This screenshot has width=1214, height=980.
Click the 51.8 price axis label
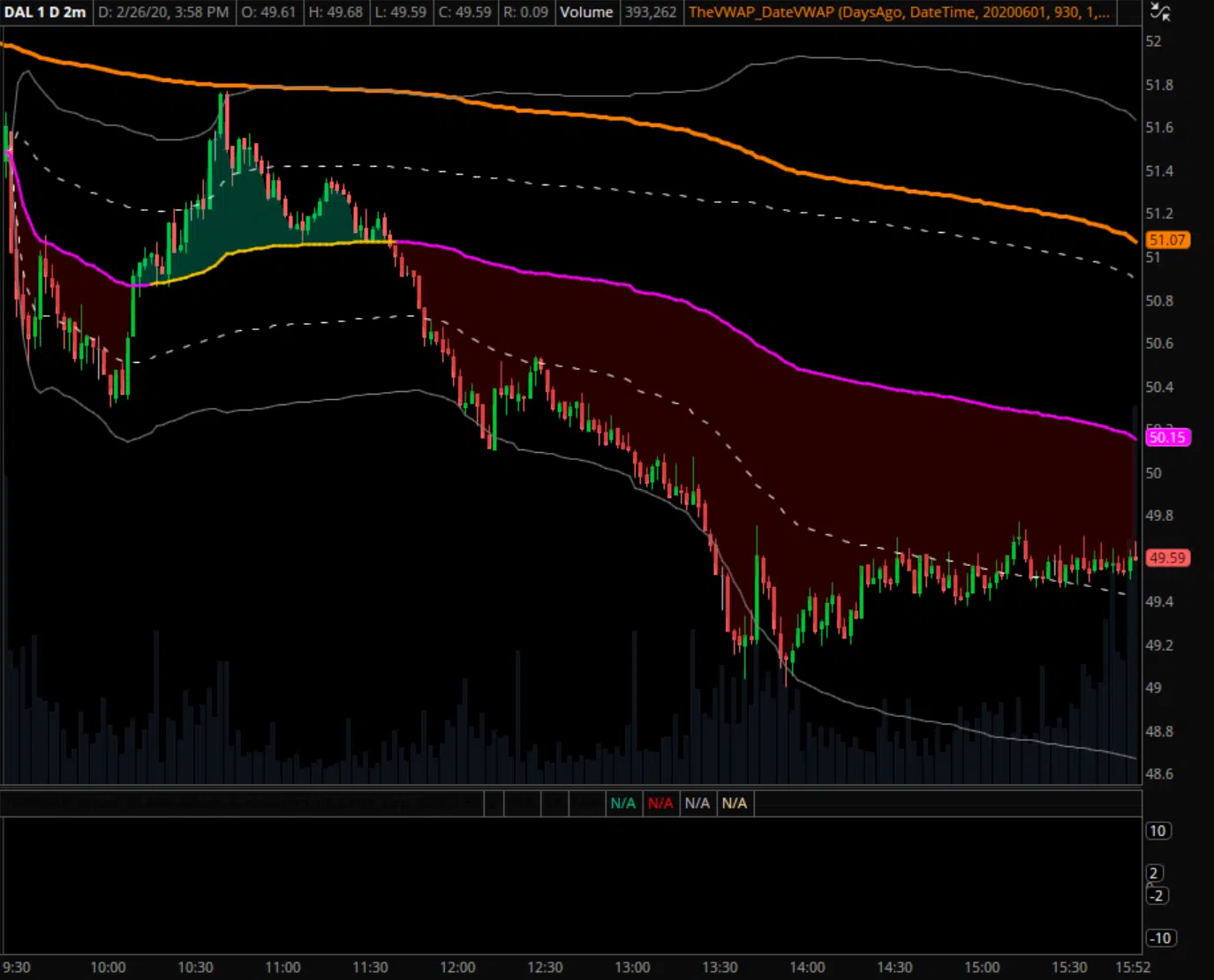1159,85
